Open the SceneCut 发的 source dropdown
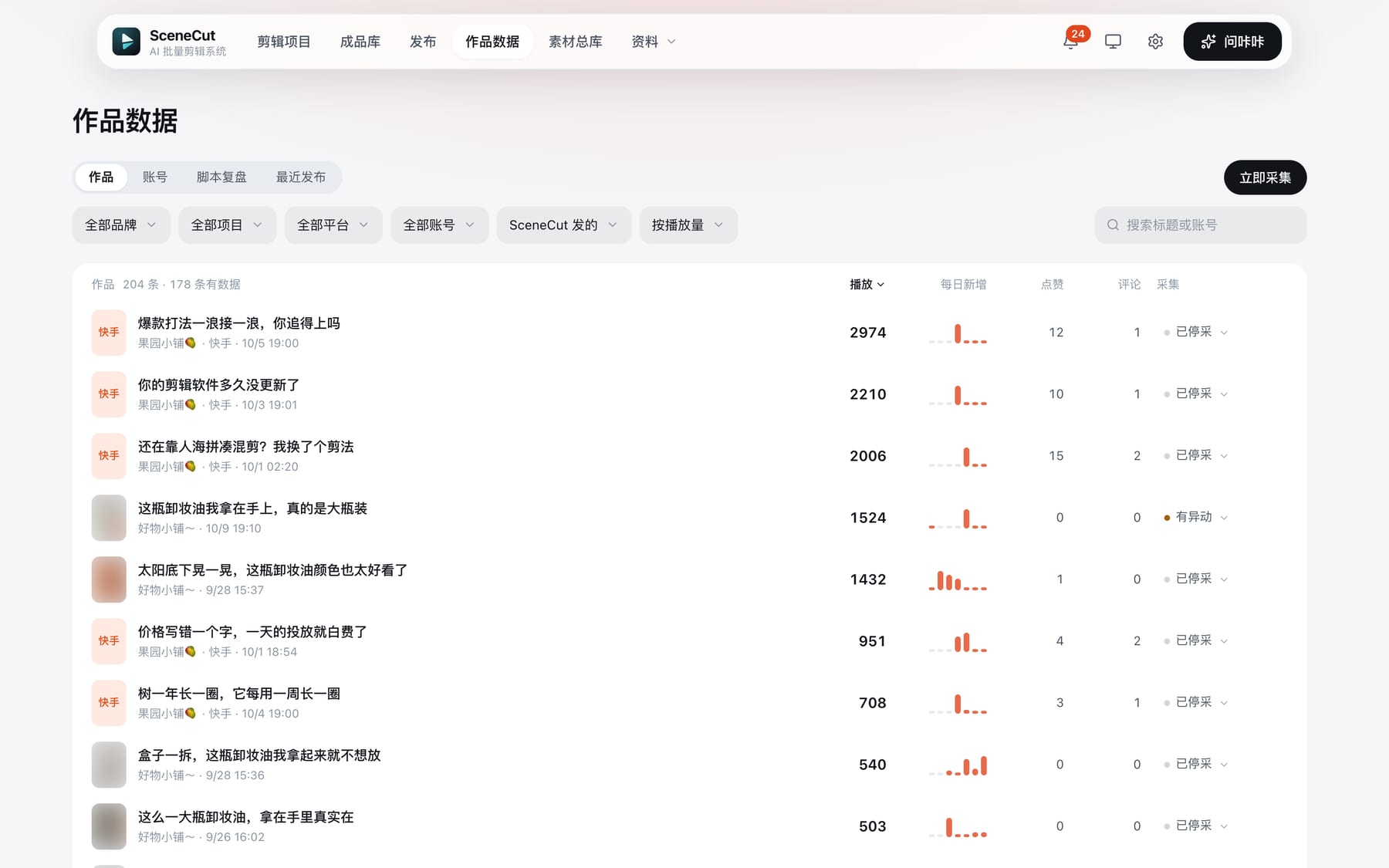The image size is (1389, 868). [564, 225]
